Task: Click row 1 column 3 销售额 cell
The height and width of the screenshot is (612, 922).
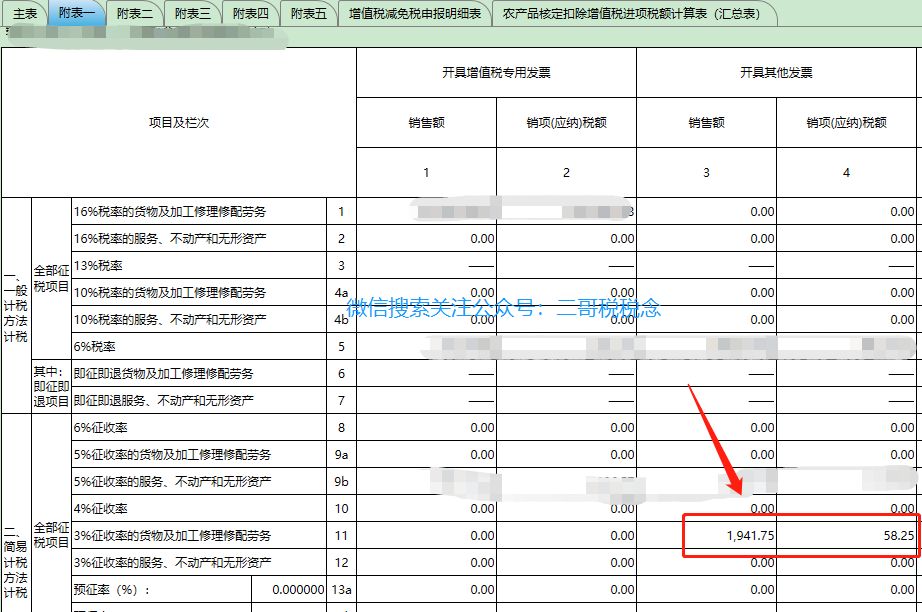Action: 706,212
